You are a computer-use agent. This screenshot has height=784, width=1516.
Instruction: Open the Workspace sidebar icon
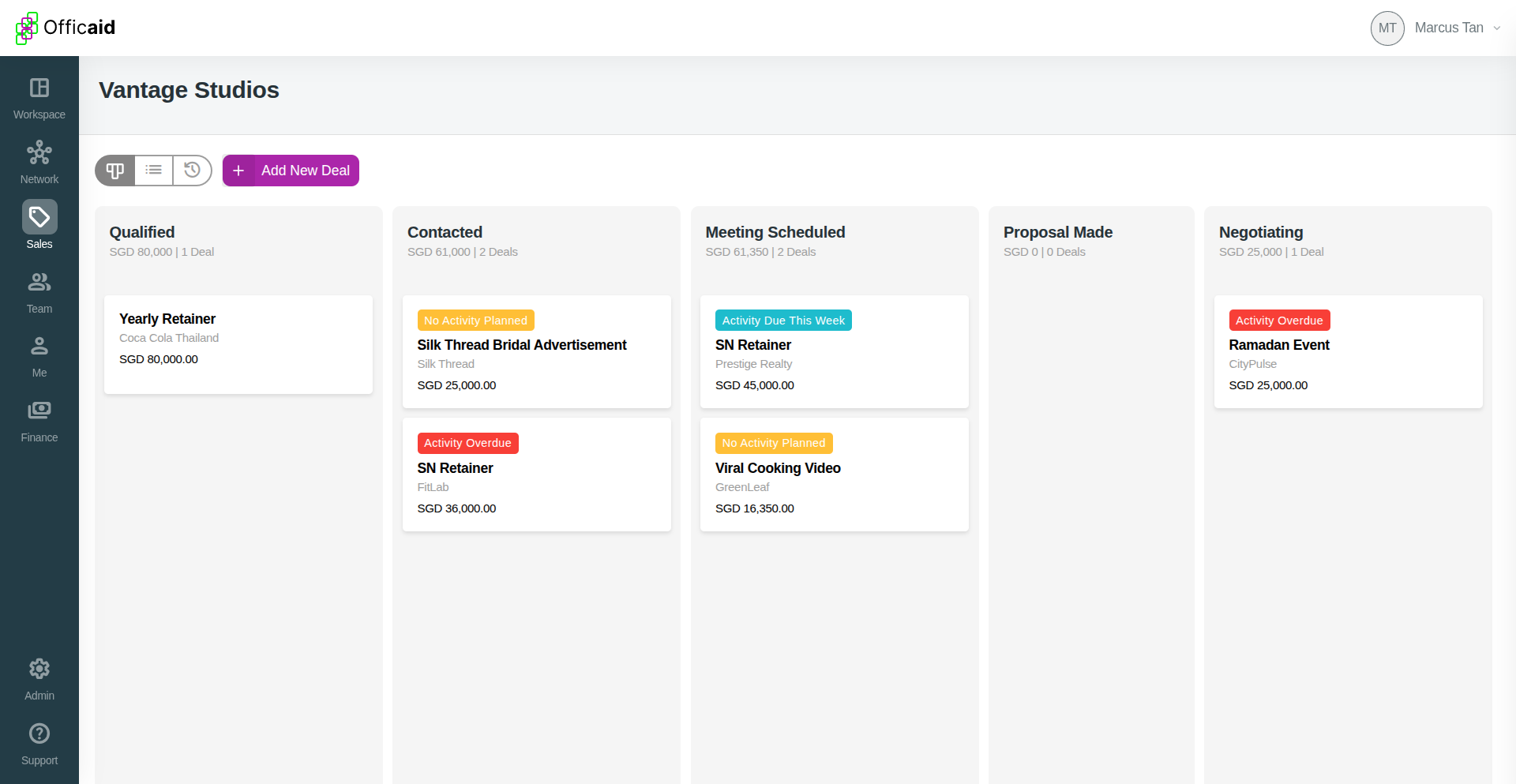39,88
